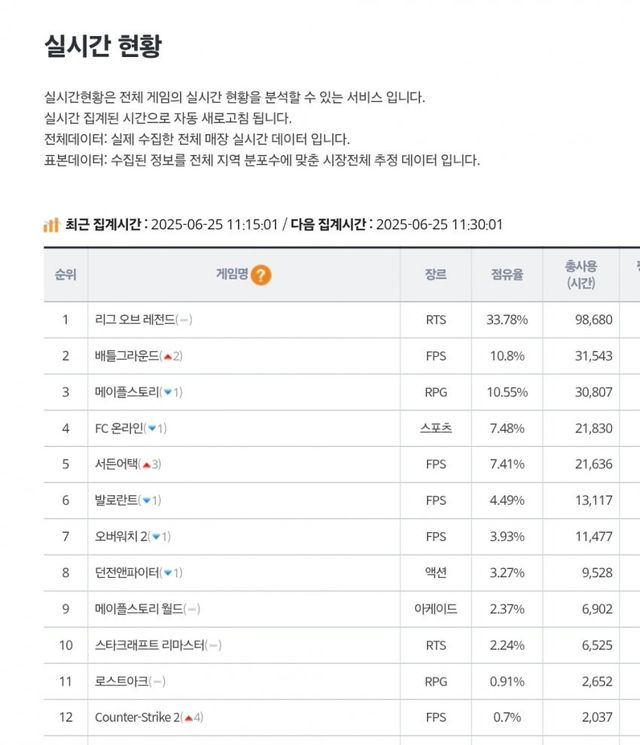Open the 리그 오브 레전드 game entry

(x=135, y=320)
